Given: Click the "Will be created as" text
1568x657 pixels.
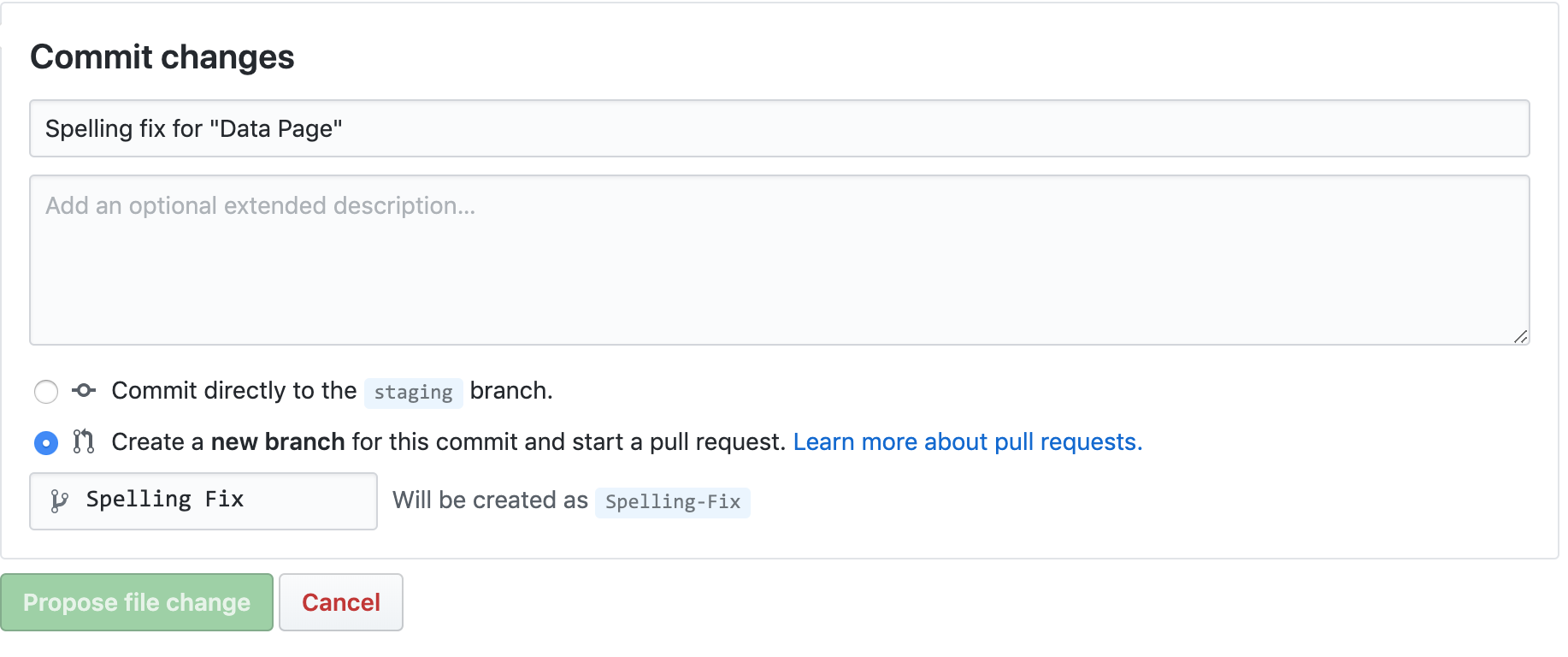Looking at the screenshot, I should (490, 500).
